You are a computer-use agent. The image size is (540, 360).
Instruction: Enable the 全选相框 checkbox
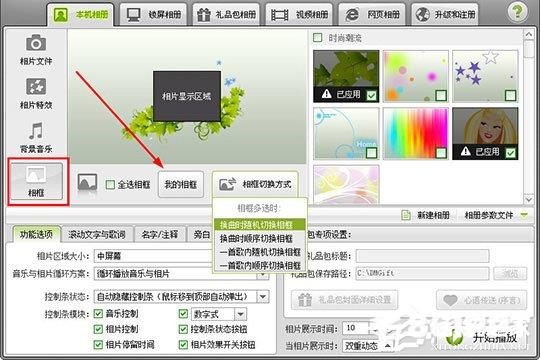(x=110, y=185)
